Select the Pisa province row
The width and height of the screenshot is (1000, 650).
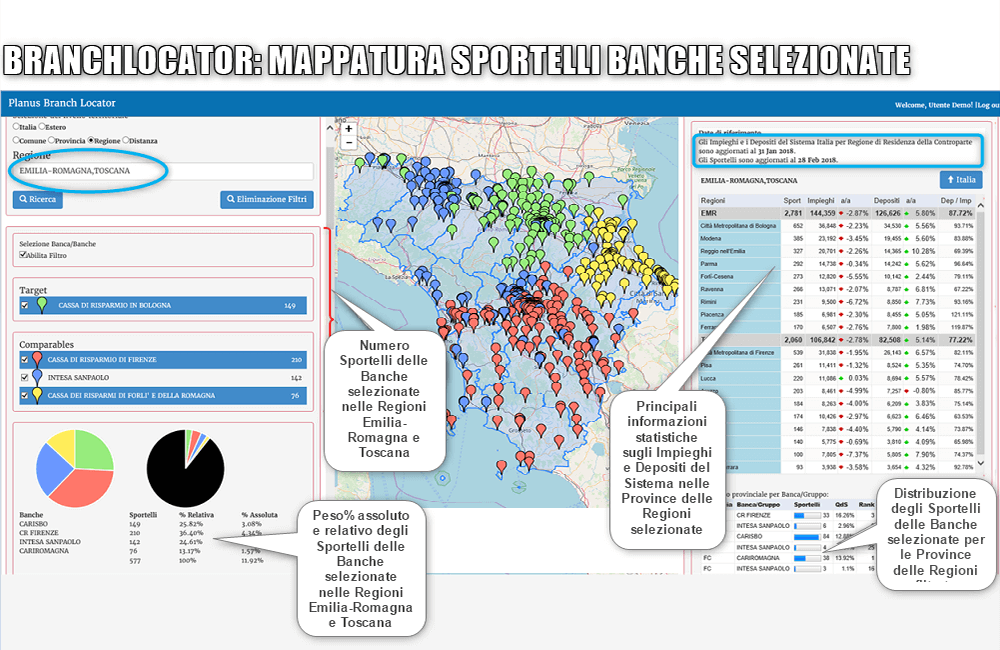[837, 366]
